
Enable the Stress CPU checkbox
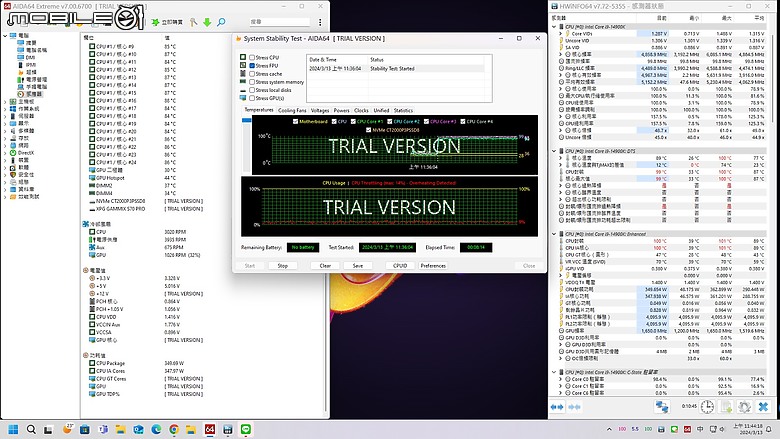click(252, 58)
